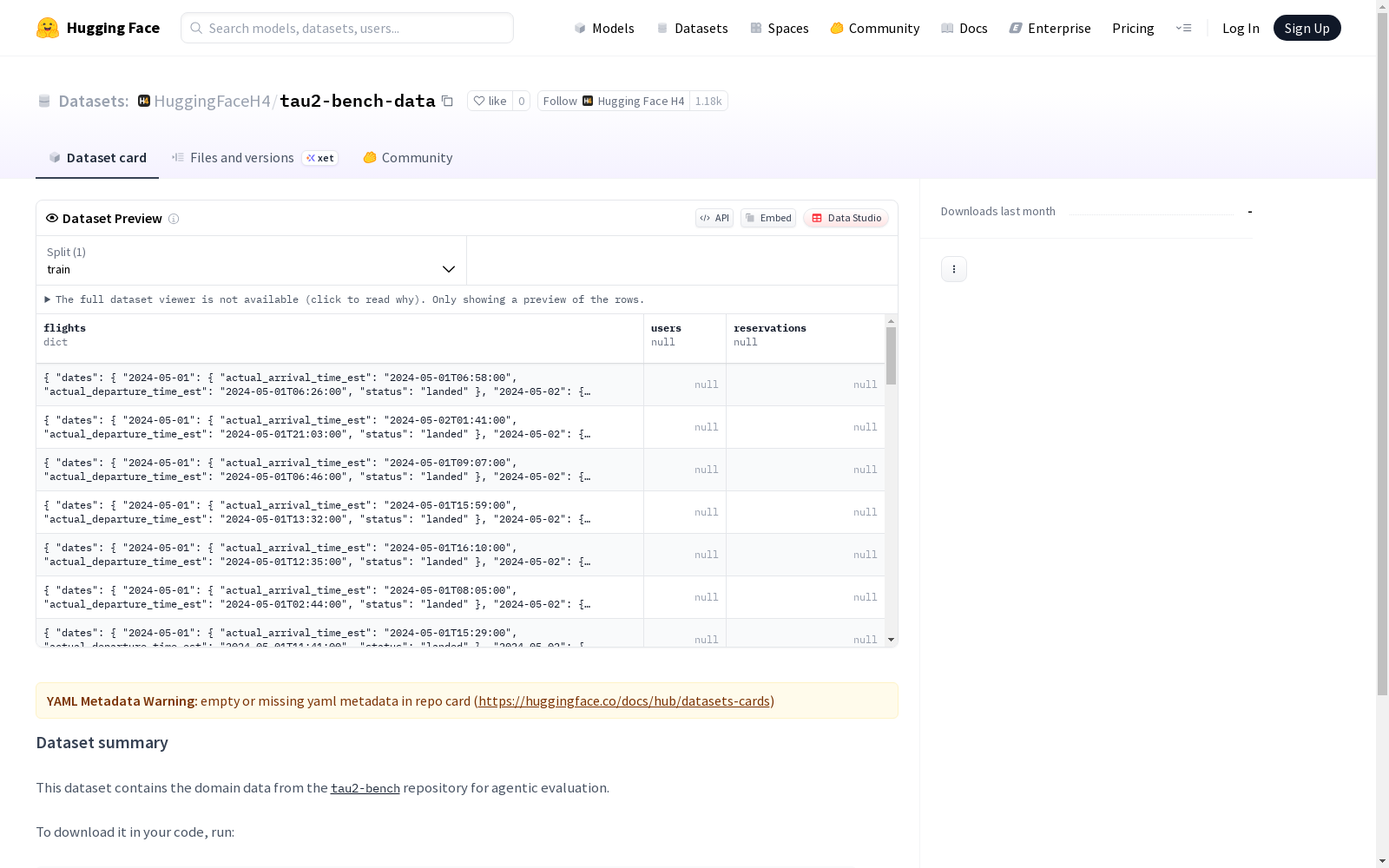
Task: Open the extra navigation menu icon
Action: pos(1183,28)
